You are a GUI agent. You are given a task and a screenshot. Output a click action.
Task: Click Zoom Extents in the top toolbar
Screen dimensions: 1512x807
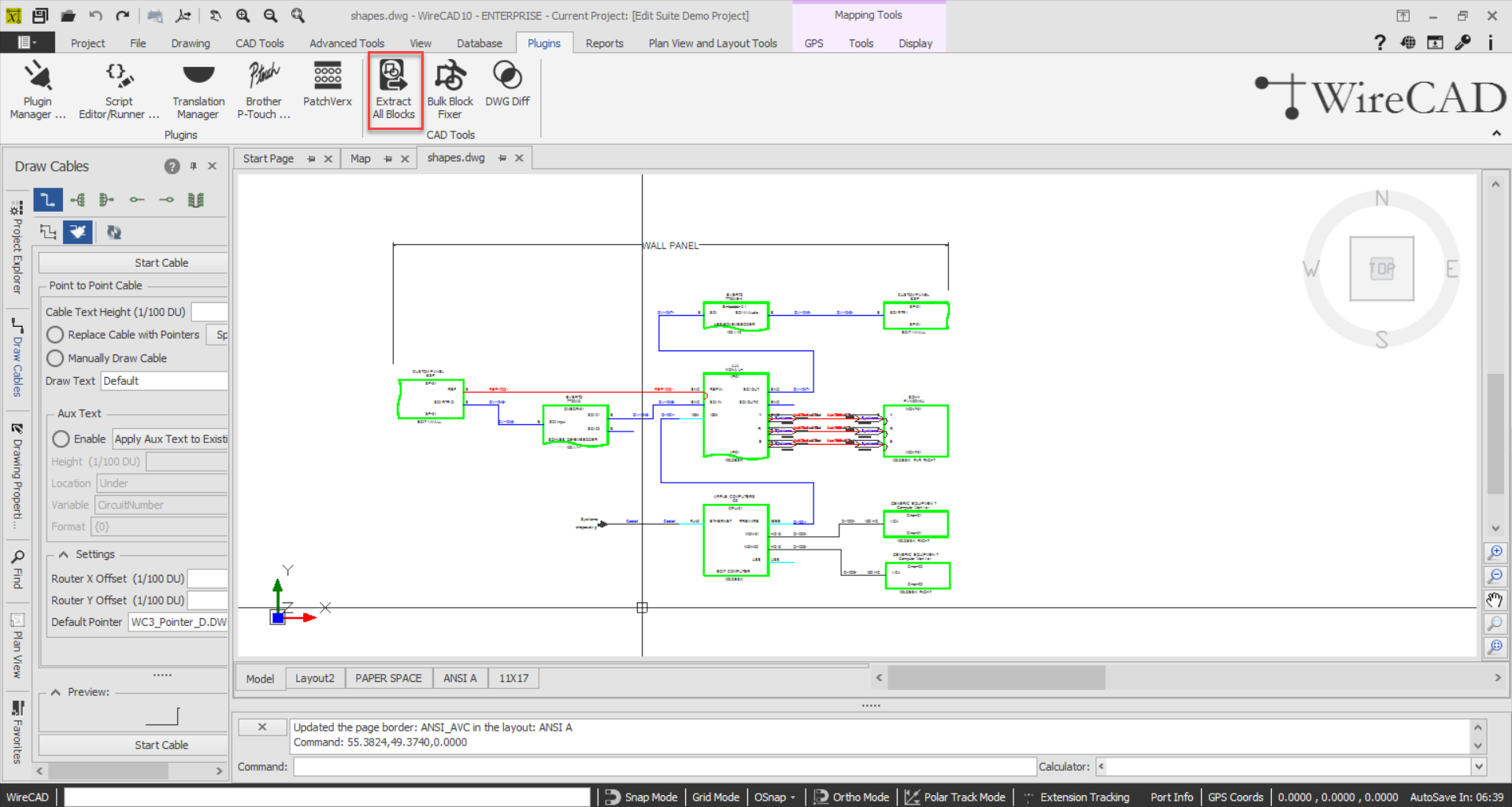(298, 15)
